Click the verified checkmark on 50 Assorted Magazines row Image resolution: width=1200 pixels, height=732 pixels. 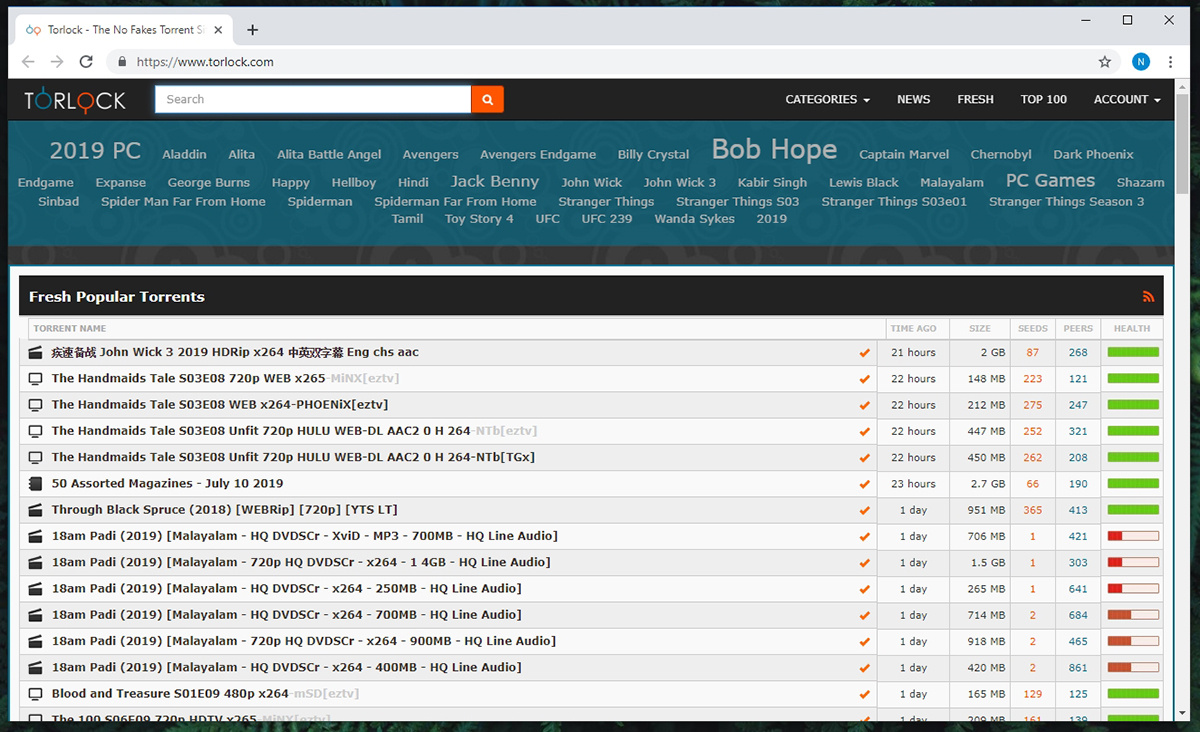point(864,484)
